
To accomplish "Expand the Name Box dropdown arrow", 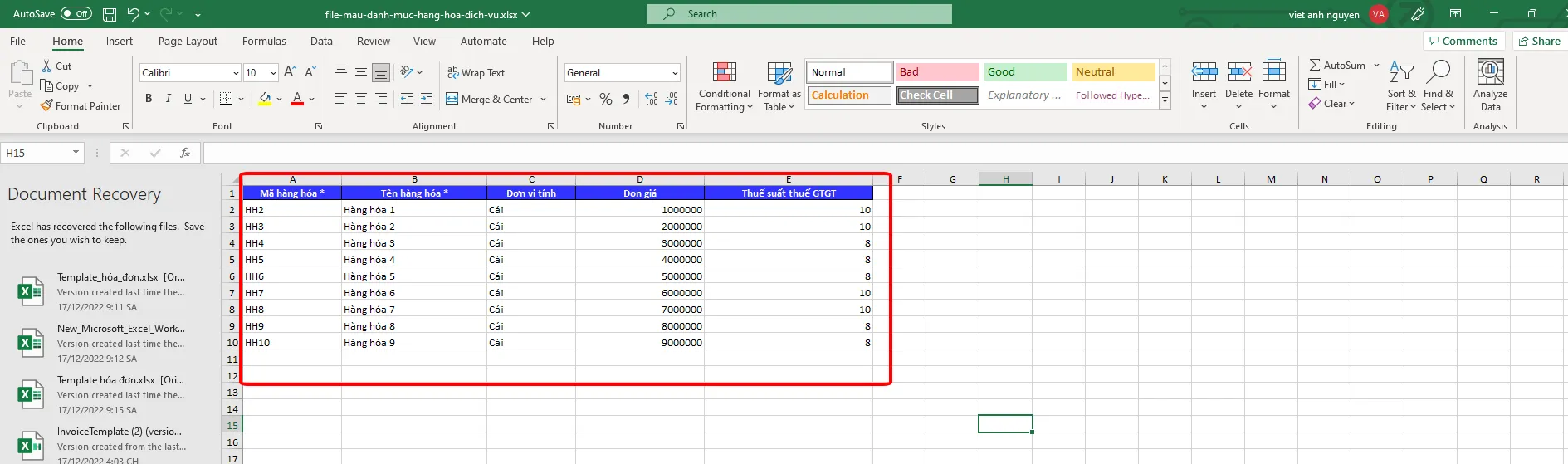I will click(x=76, y=153).
